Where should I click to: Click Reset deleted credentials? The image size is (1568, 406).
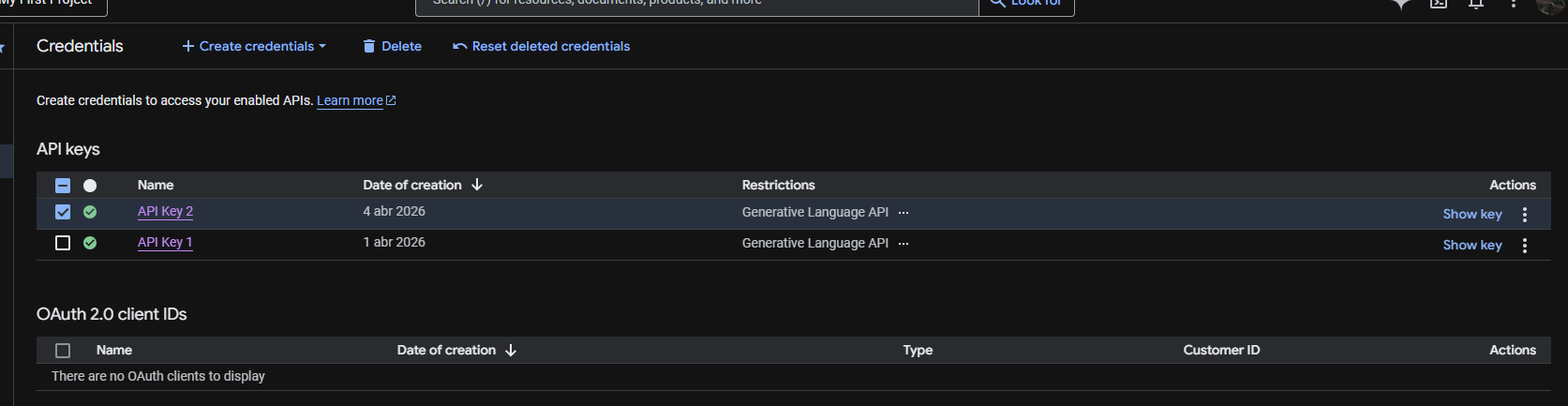[541, 46]
